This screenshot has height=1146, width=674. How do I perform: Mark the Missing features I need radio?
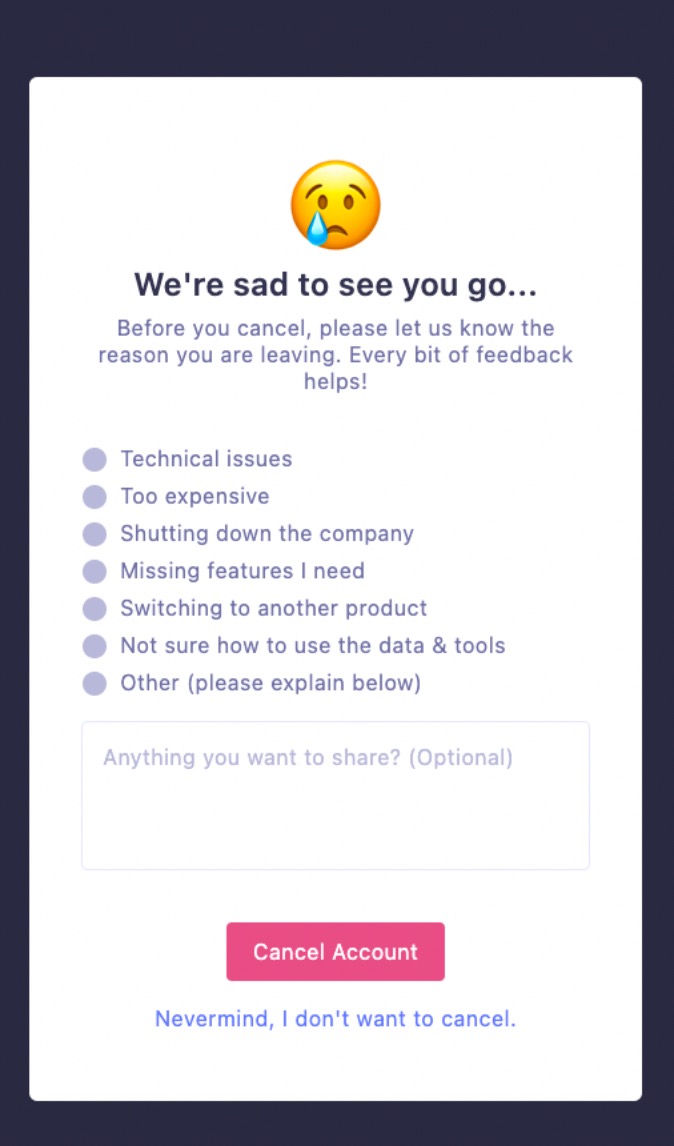click(94, 571)
